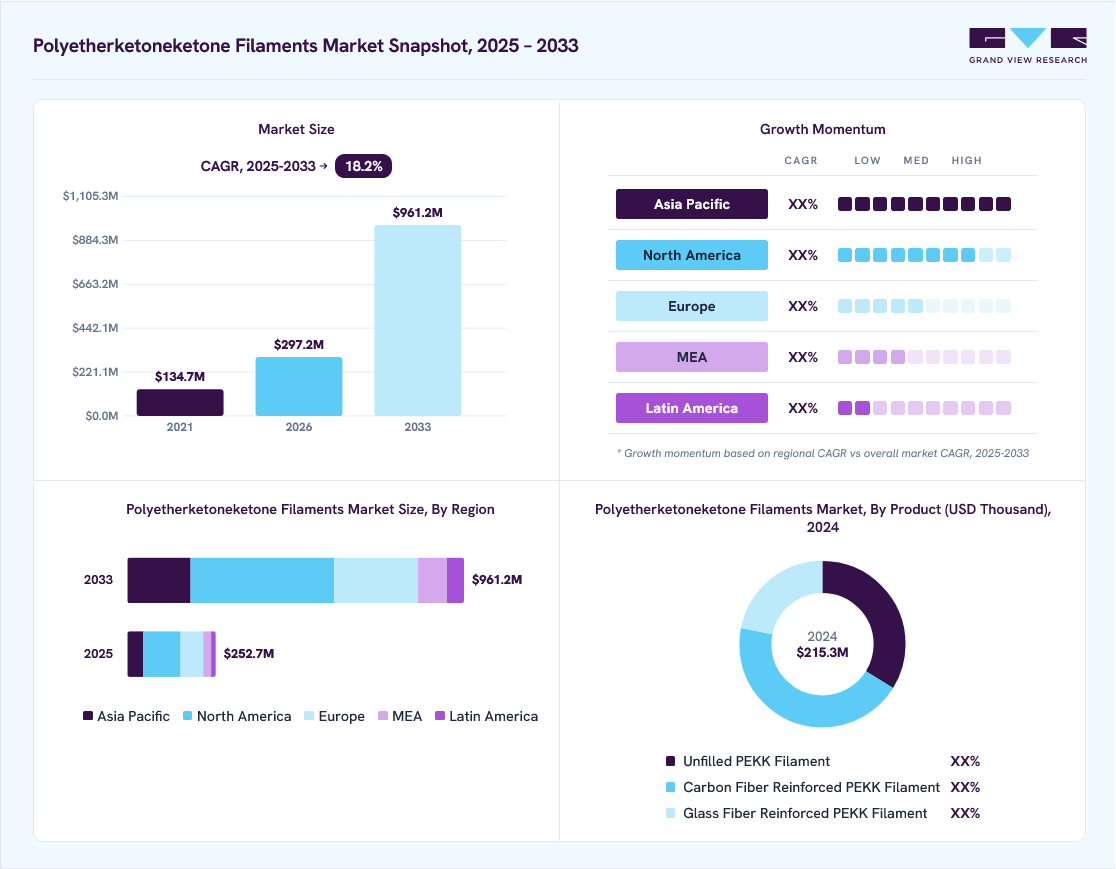This screenshot has height=869, width=1116.
Task: Click the Growth Momentum panel title
Action: [x=823, y=130]
